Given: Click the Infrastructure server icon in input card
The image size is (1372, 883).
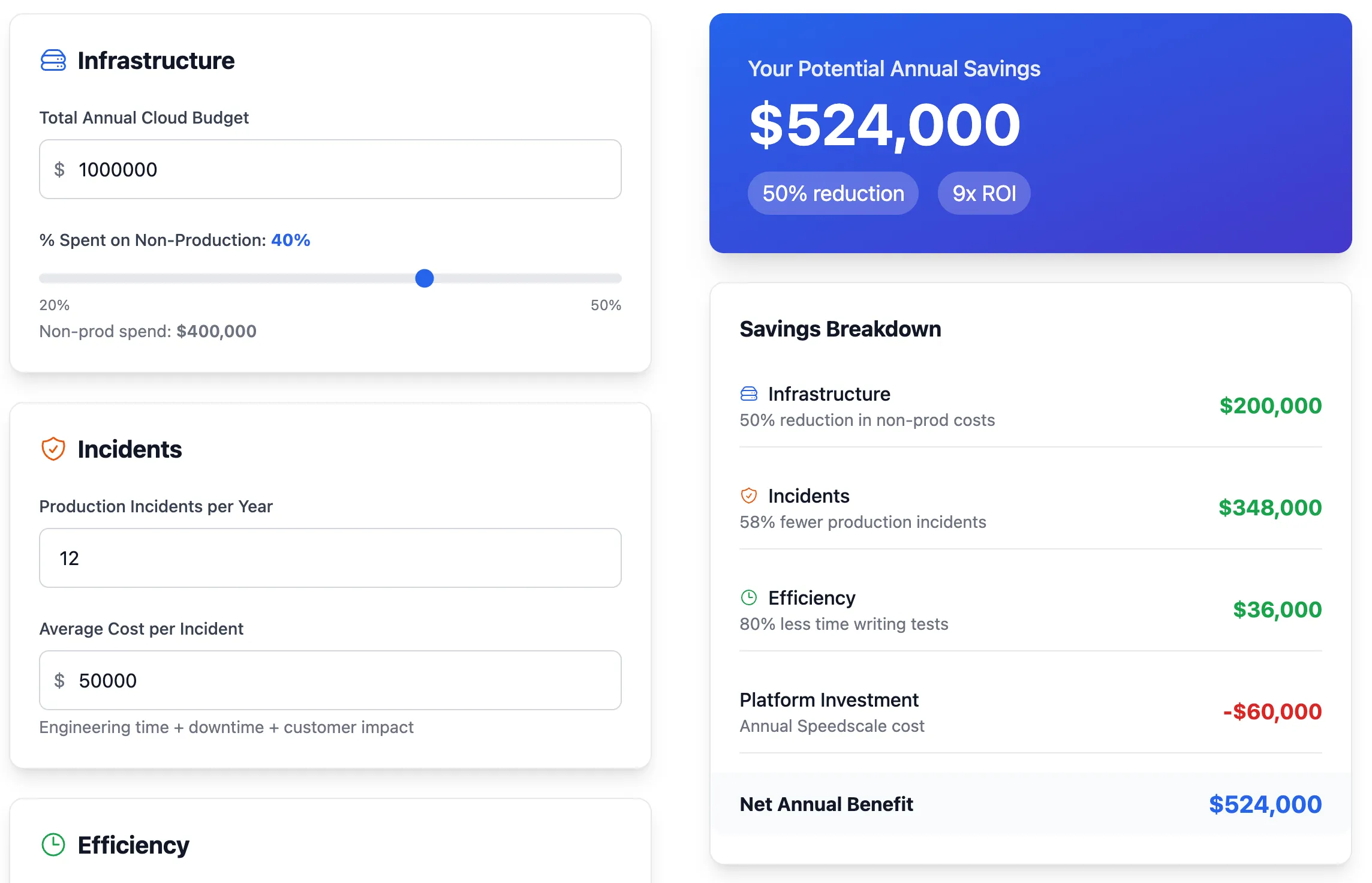Looking at the screenshot, I should click(53, 61).
